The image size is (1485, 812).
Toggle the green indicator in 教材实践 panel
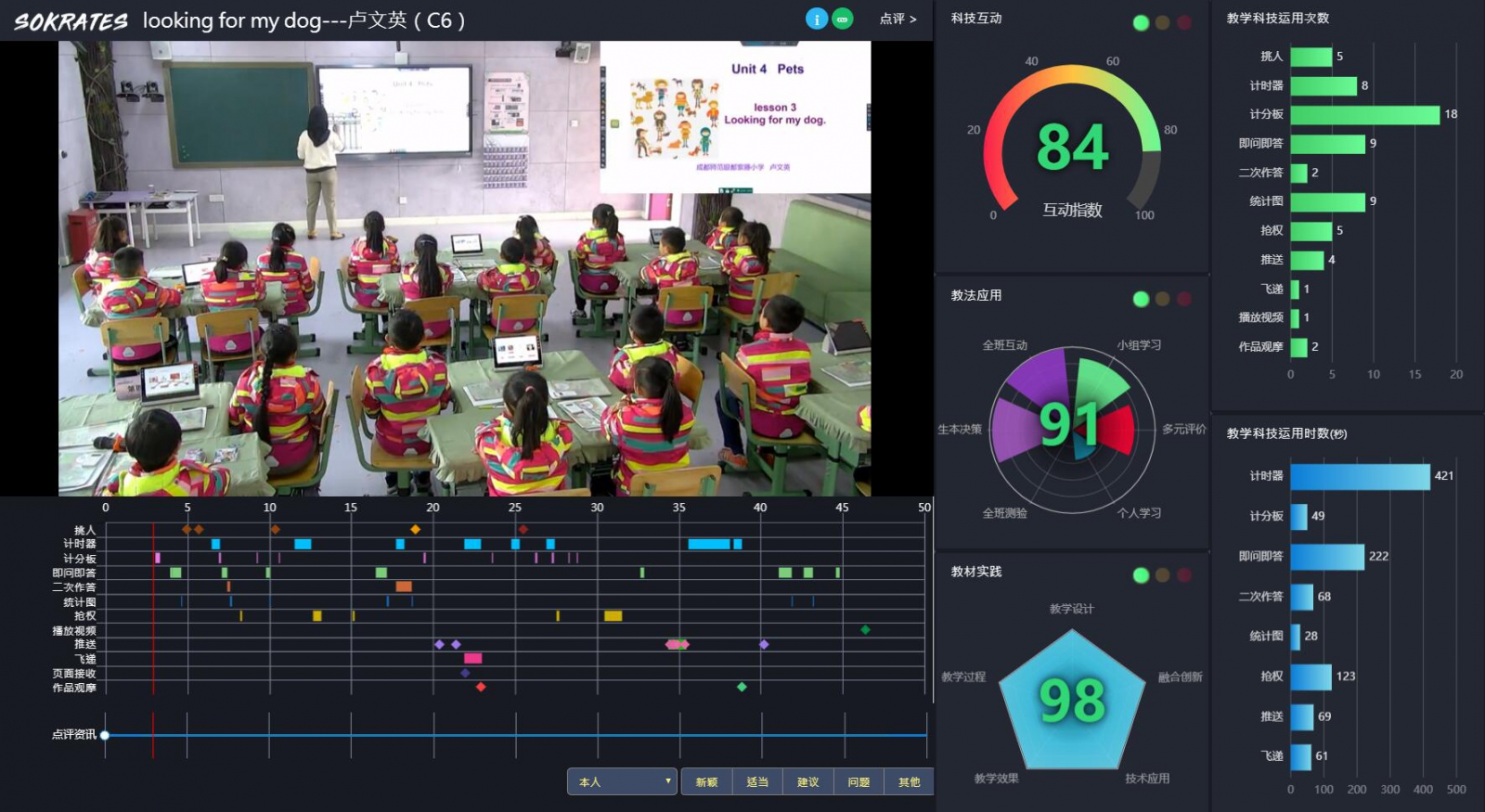(1141, 575)
